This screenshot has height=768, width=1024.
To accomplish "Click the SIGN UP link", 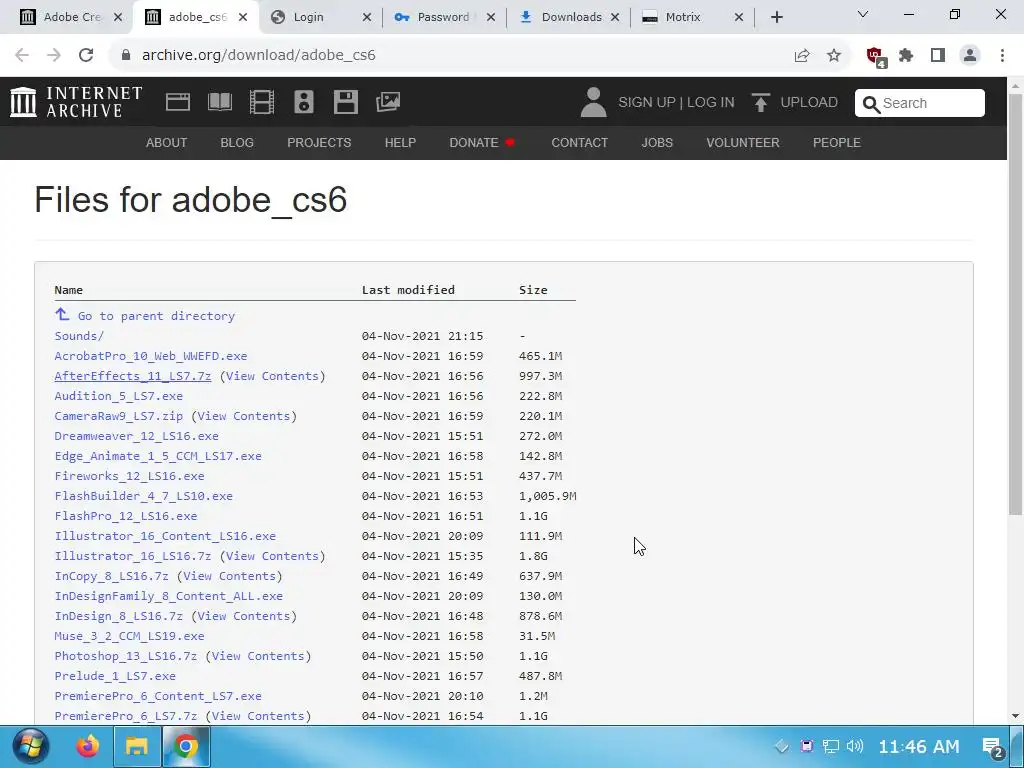I will (647, 103).
